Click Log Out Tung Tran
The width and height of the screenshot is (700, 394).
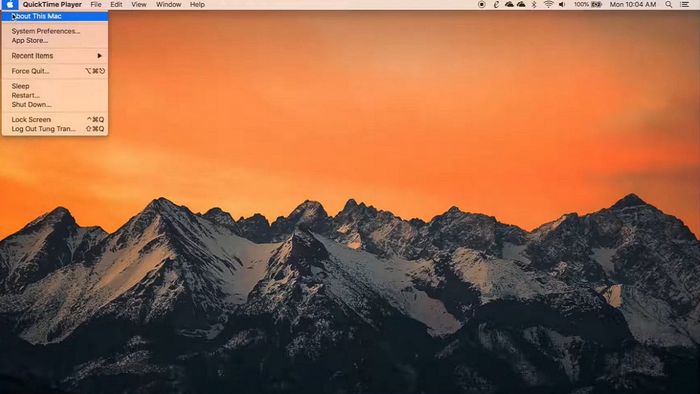[x=54, y=129]
